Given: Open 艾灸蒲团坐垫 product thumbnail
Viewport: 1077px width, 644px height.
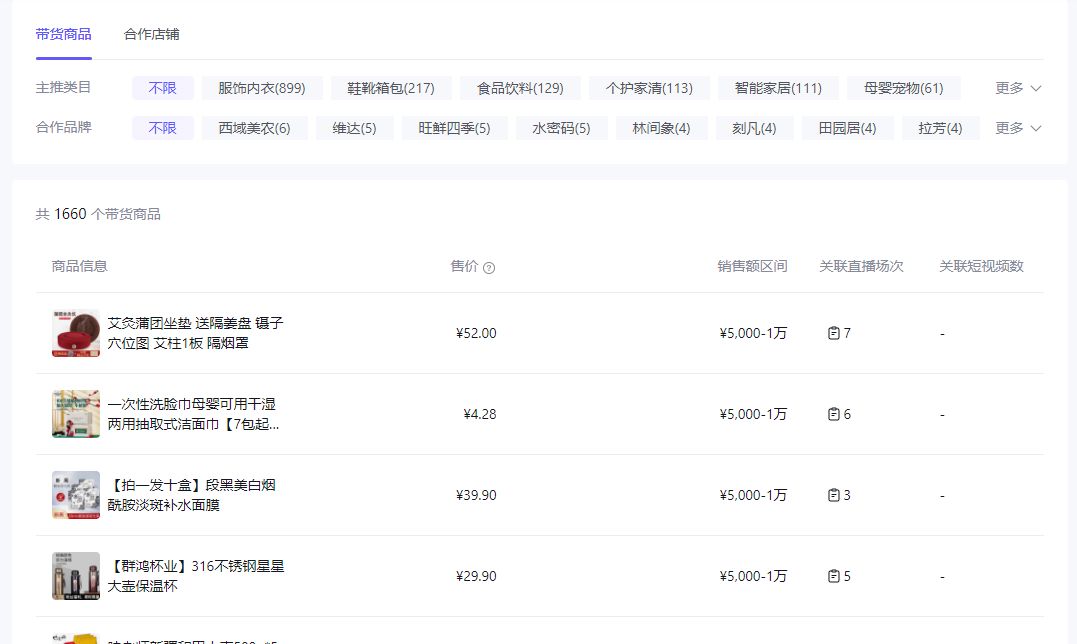Looking at the screenshot, I should [76, 333].
